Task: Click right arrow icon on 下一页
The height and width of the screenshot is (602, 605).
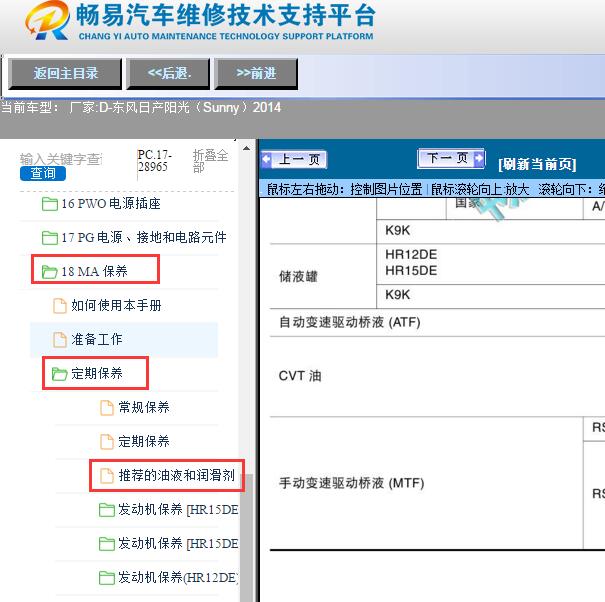Action: coord(479,158)
